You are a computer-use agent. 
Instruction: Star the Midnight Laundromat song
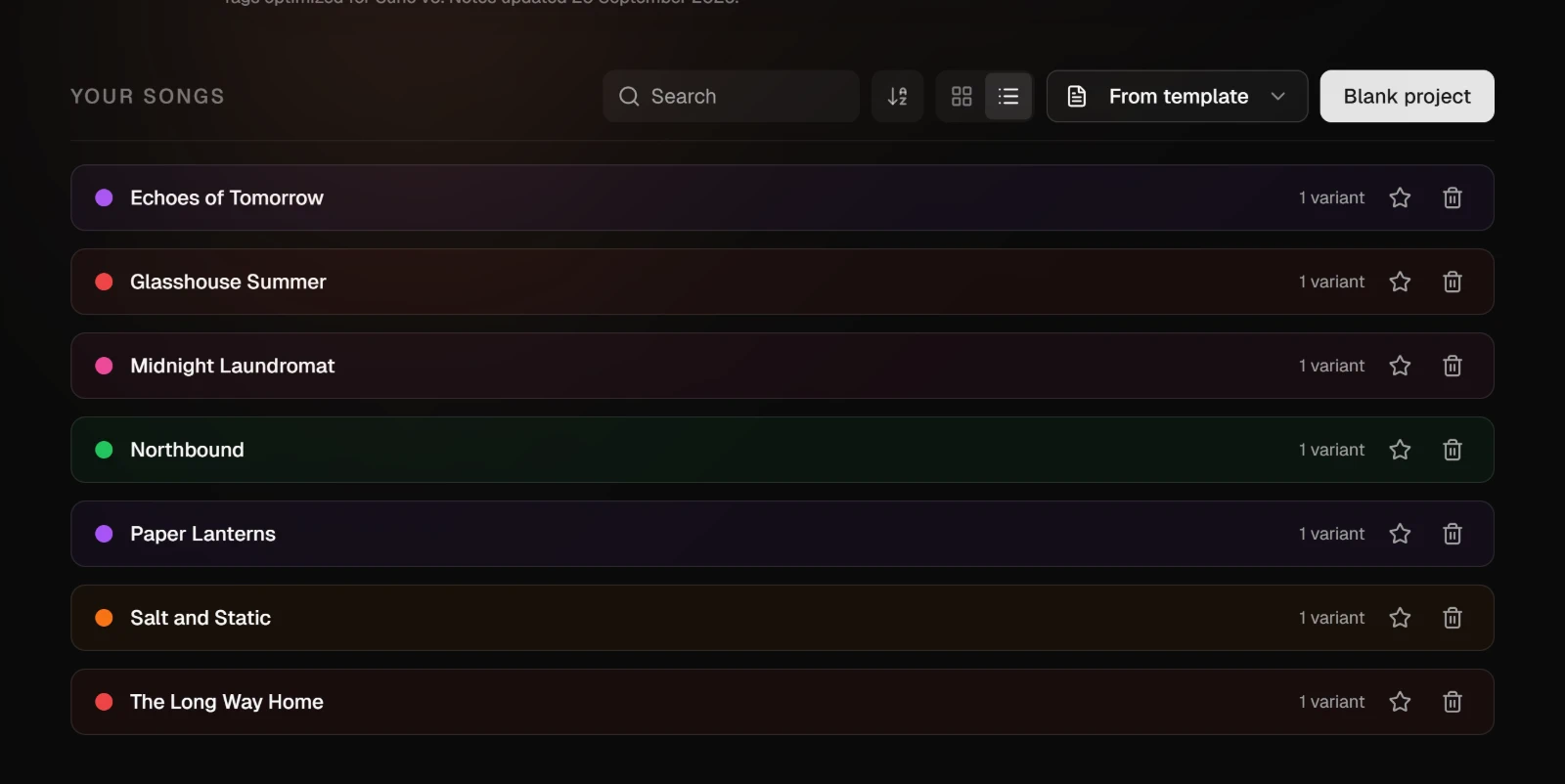pos(1400,366)
